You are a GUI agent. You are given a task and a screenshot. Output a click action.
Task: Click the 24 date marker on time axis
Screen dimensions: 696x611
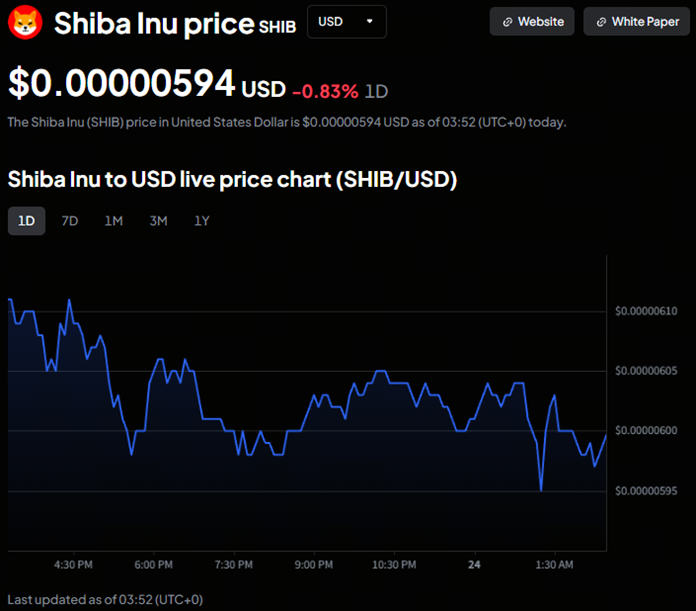point(474,565)
